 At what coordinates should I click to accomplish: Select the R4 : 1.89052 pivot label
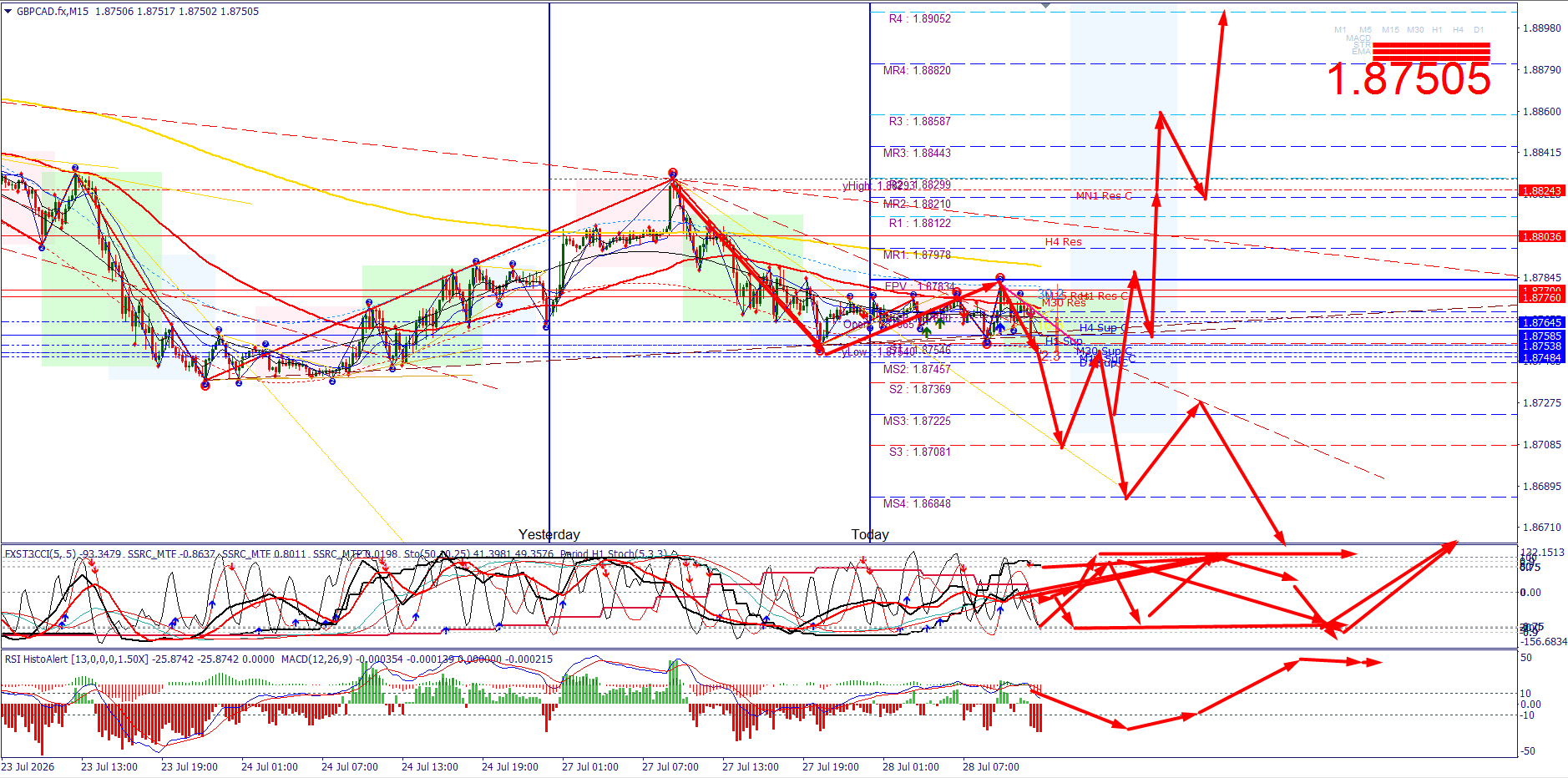[x=919, y=18]
